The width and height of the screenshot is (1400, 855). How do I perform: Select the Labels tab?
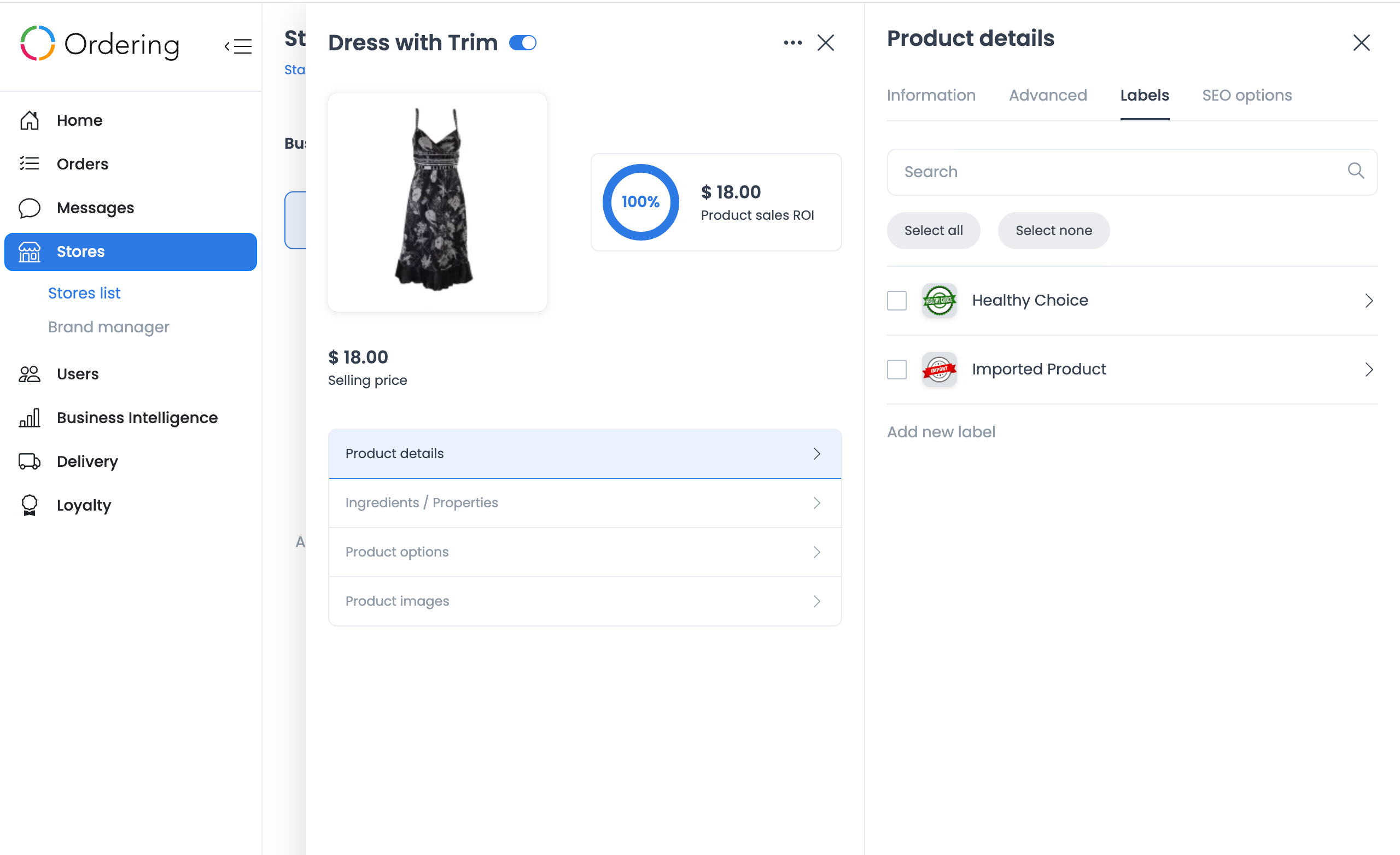(x=1144, y=95)
